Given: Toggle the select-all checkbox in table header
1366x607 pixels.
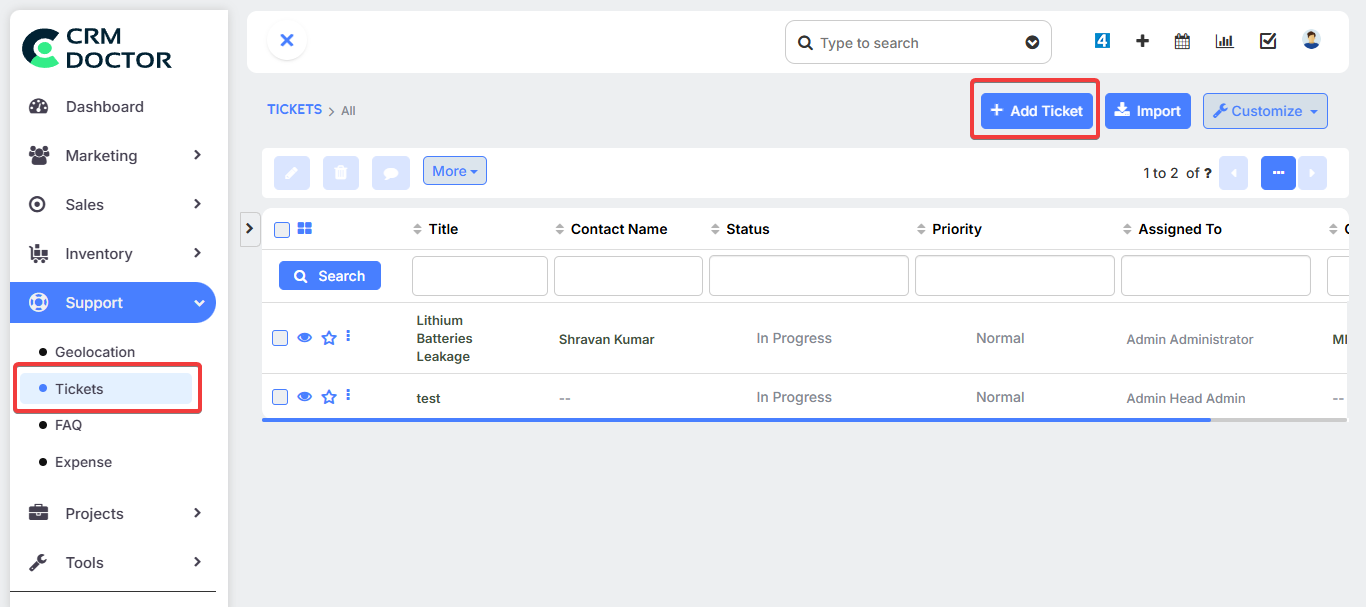Looking at the screenshot, I should pyautogui.click(x=282, y=230).
